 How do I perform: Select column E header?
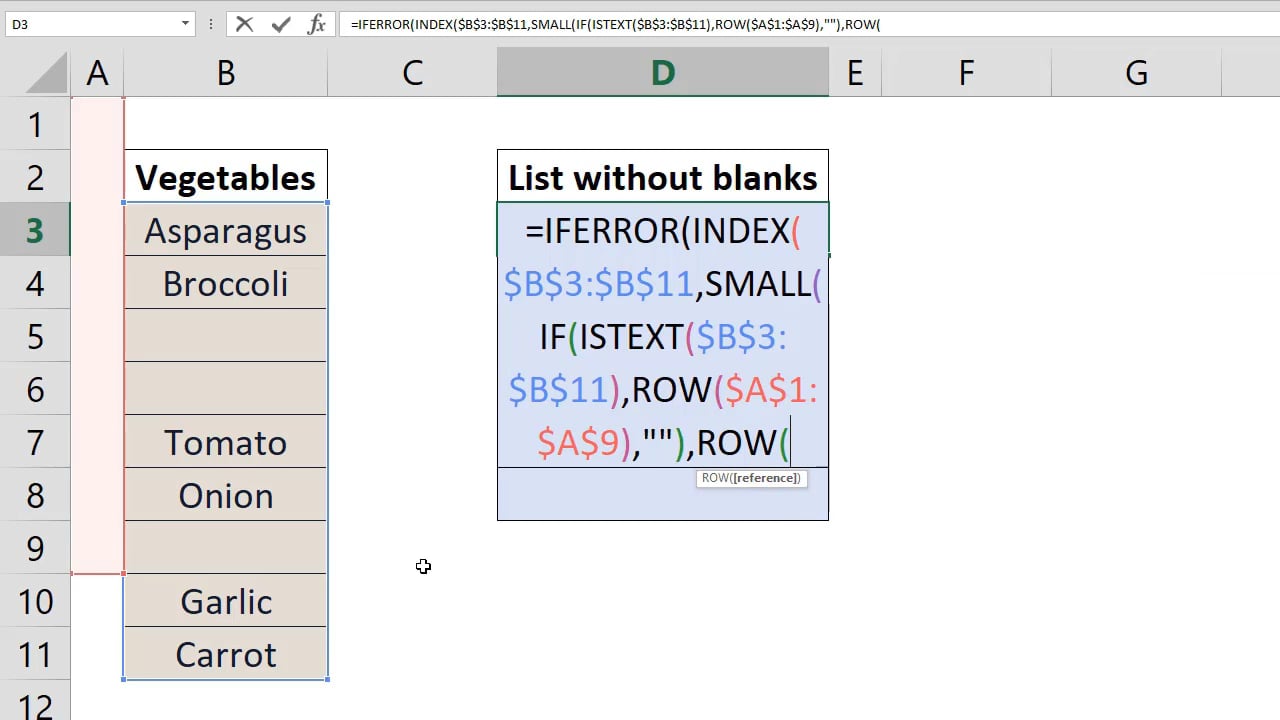point(855,73)
